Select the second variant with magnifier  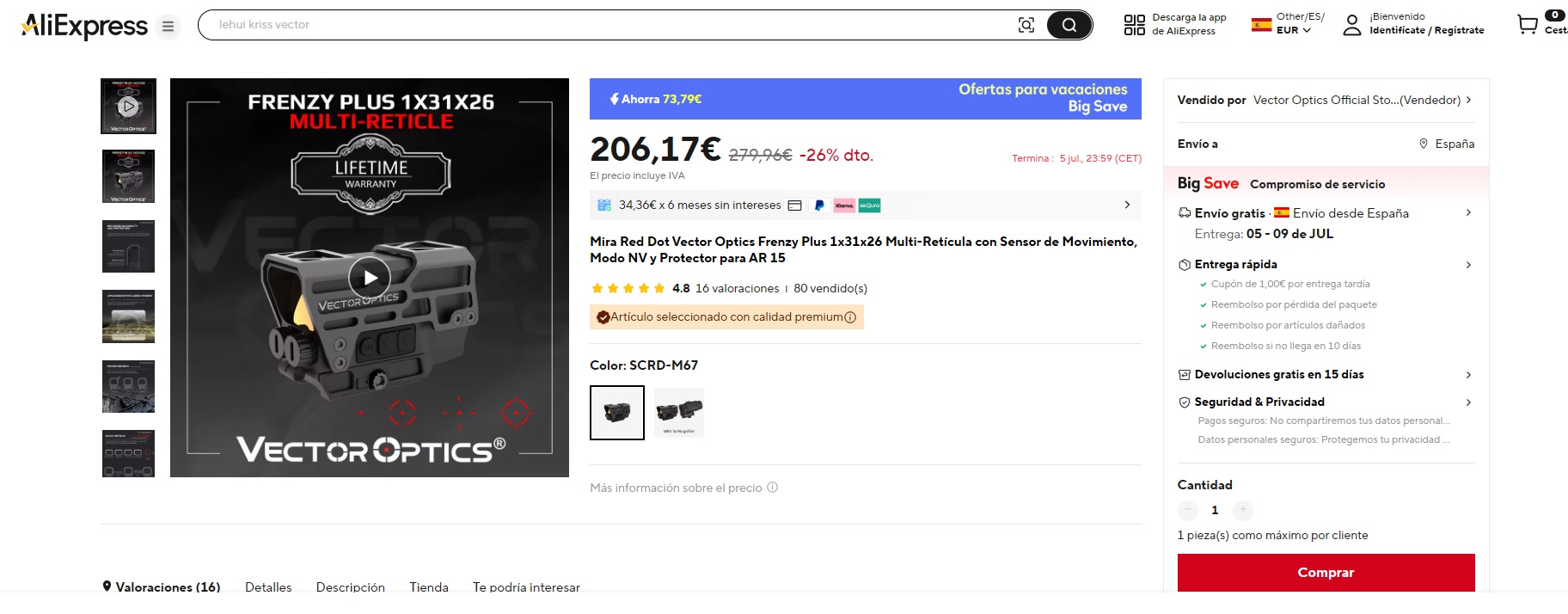click(x=679, y=413)
